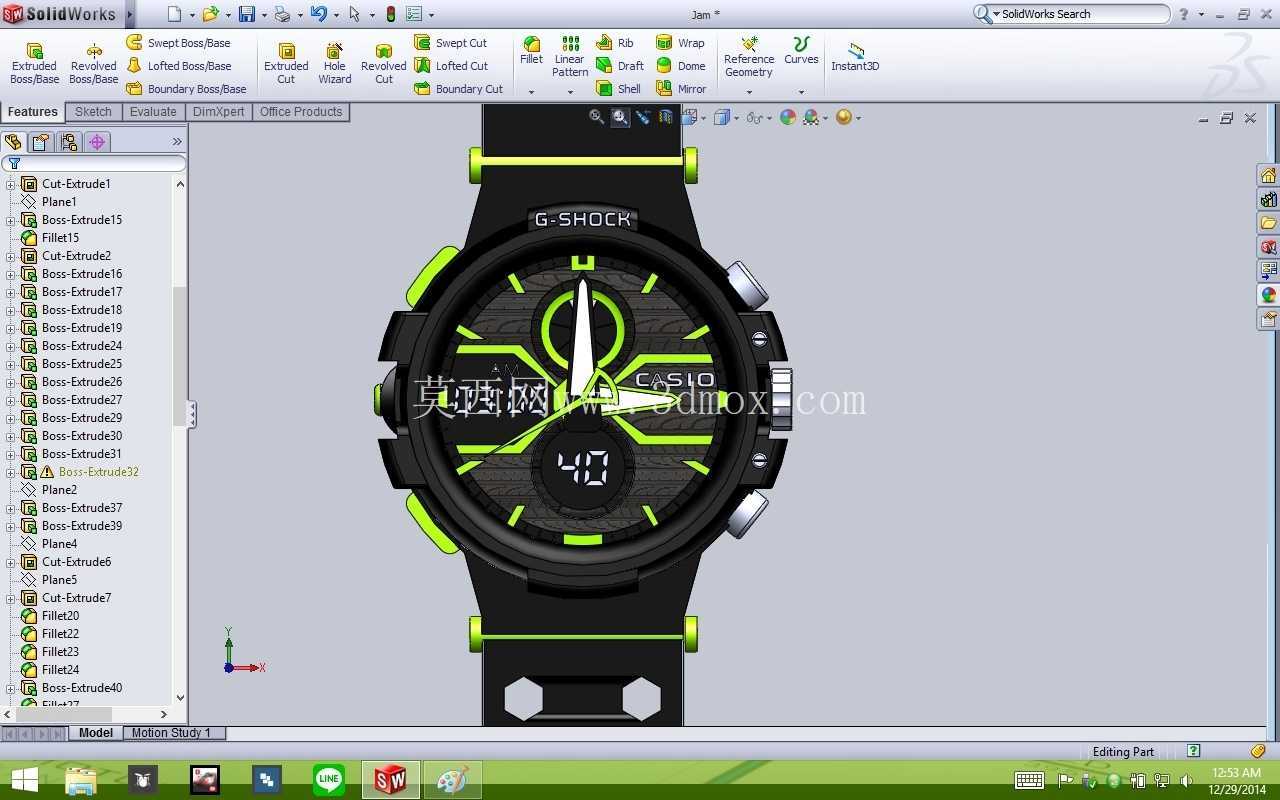Expand the Fillet dropdown arrow
1280x800 pixels.
[x=531, y=92]
